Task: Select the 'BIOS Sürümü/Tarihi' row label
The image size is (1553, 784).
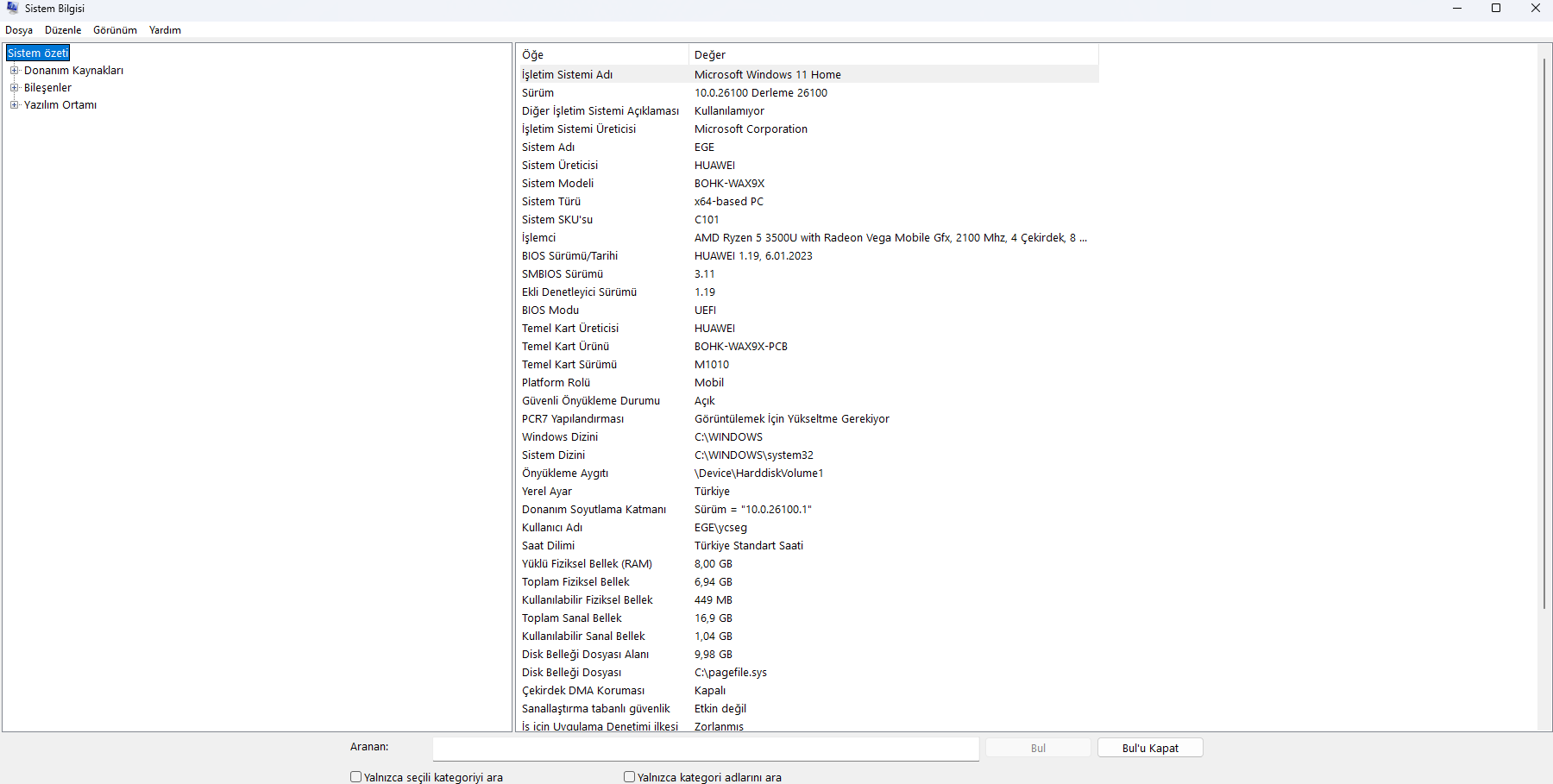Action: click(569, 256)
